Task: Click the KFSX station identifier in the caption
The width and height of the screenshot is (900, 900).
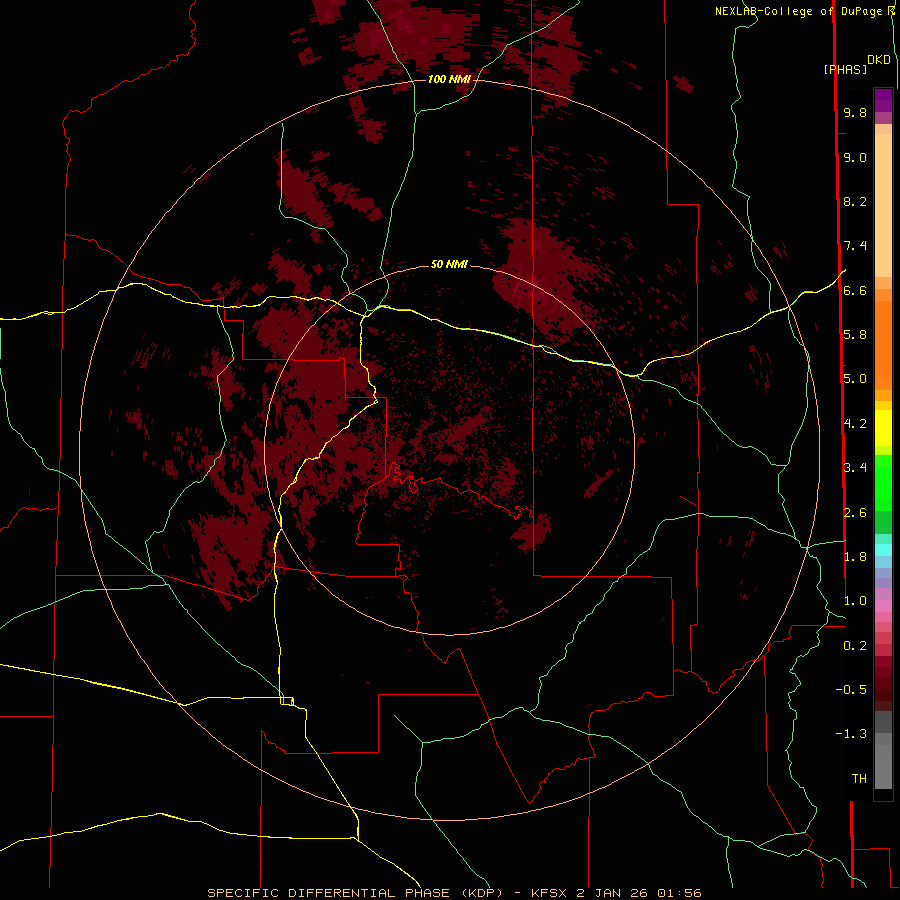Action: (550, 893)
